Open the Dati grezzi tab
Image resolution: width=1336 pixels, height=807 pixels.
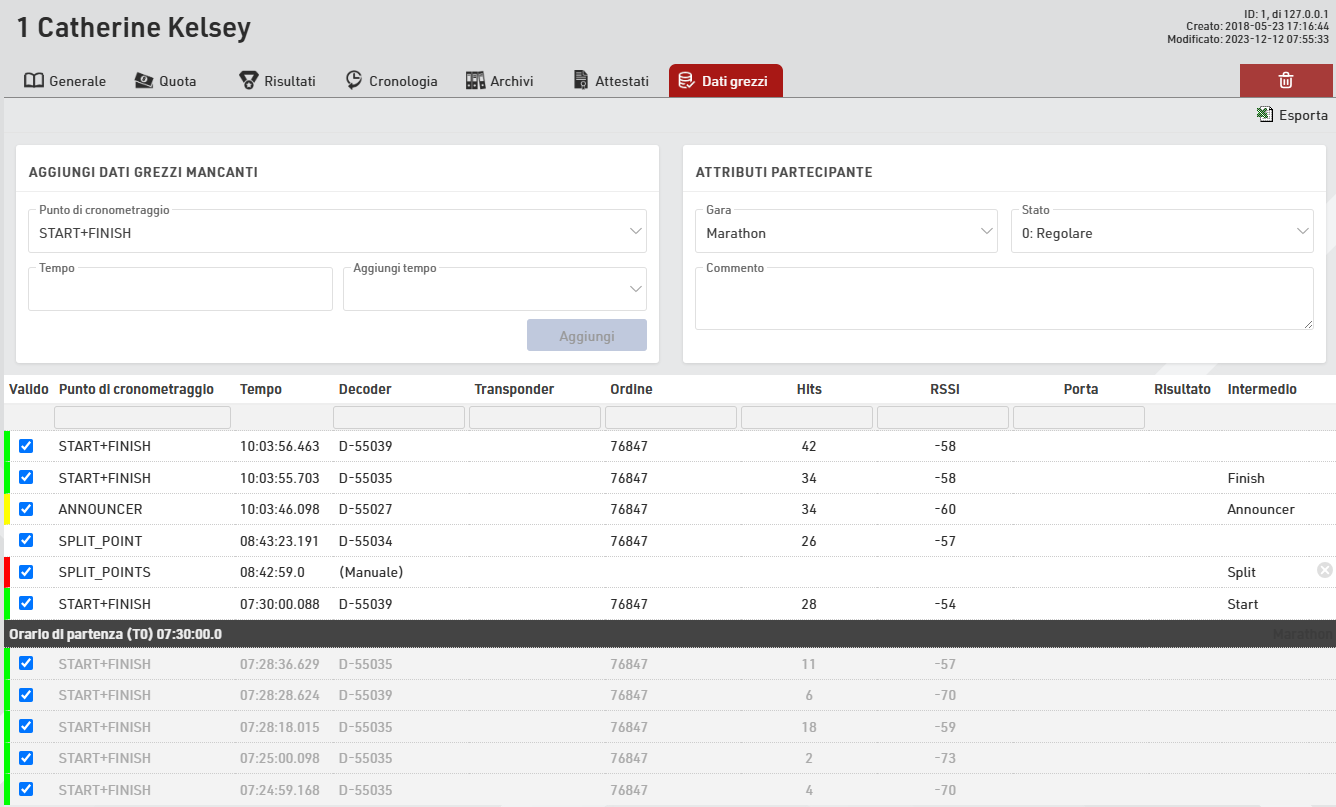point(725,81)
